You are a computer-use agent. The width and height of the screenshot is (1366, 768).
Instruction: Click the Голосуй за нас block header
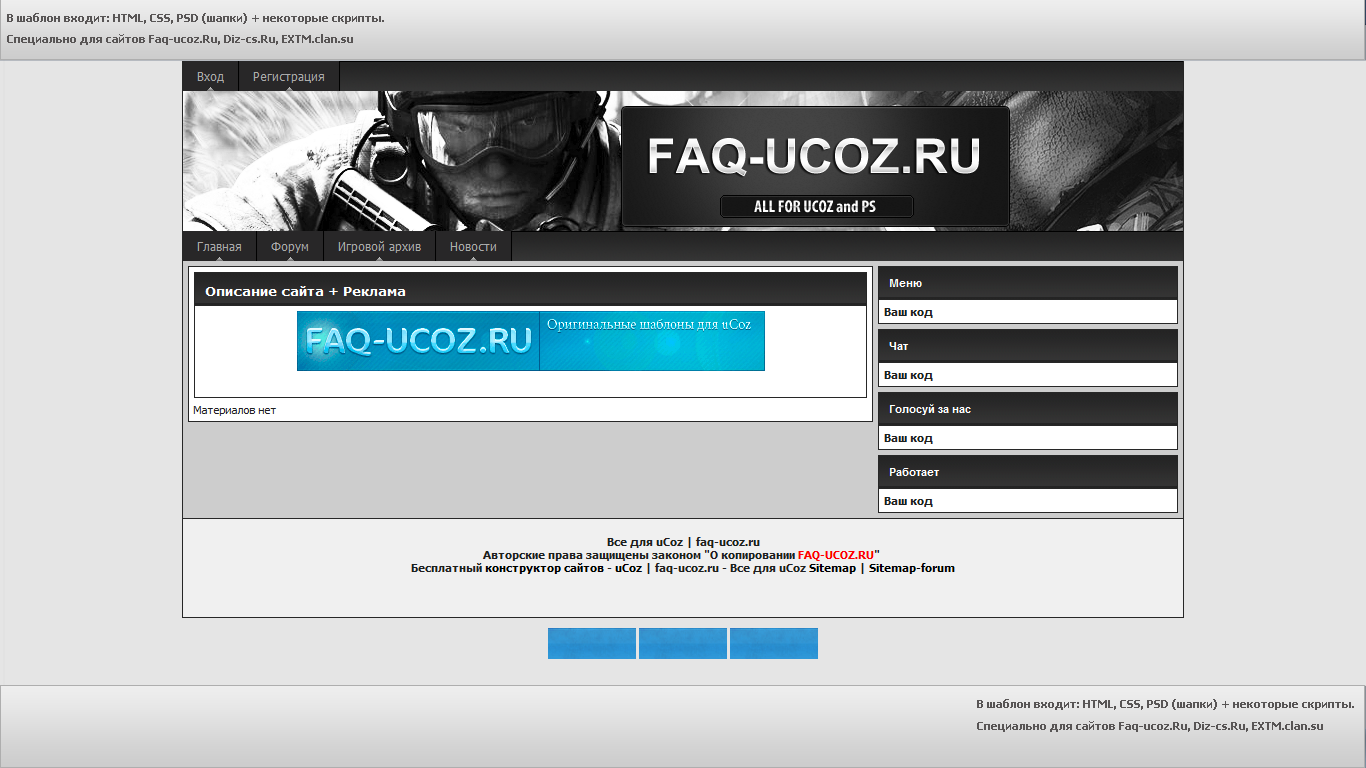[x=1028, y=409]
